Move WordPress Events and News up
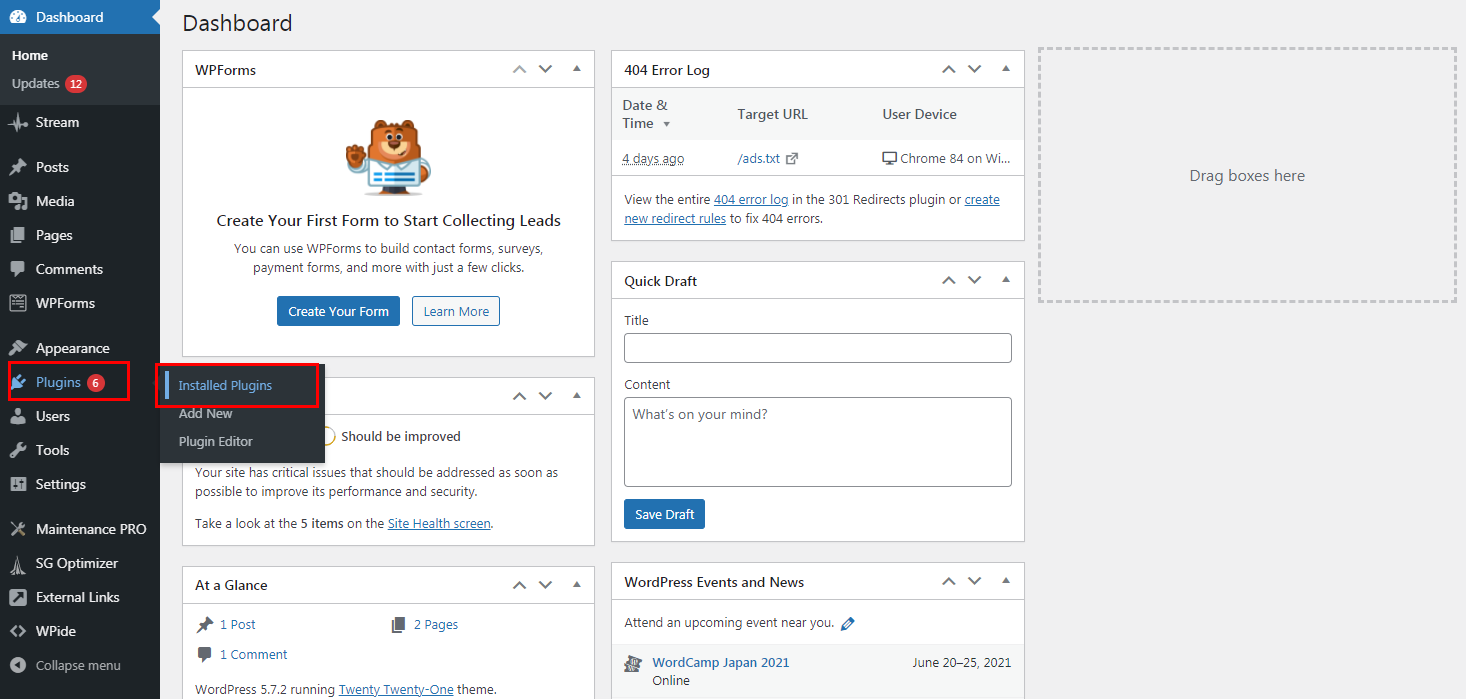This screenshot has height=699, width=1466. tap(948, 581)
